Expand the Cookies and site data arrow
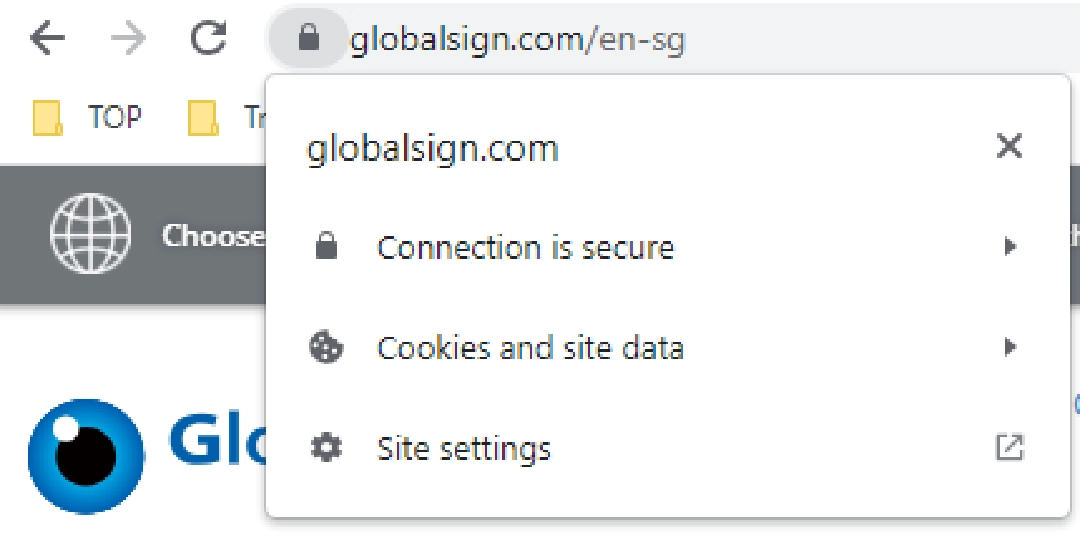The height and width of the screenshot is (535, 1080). point(1010,347)
